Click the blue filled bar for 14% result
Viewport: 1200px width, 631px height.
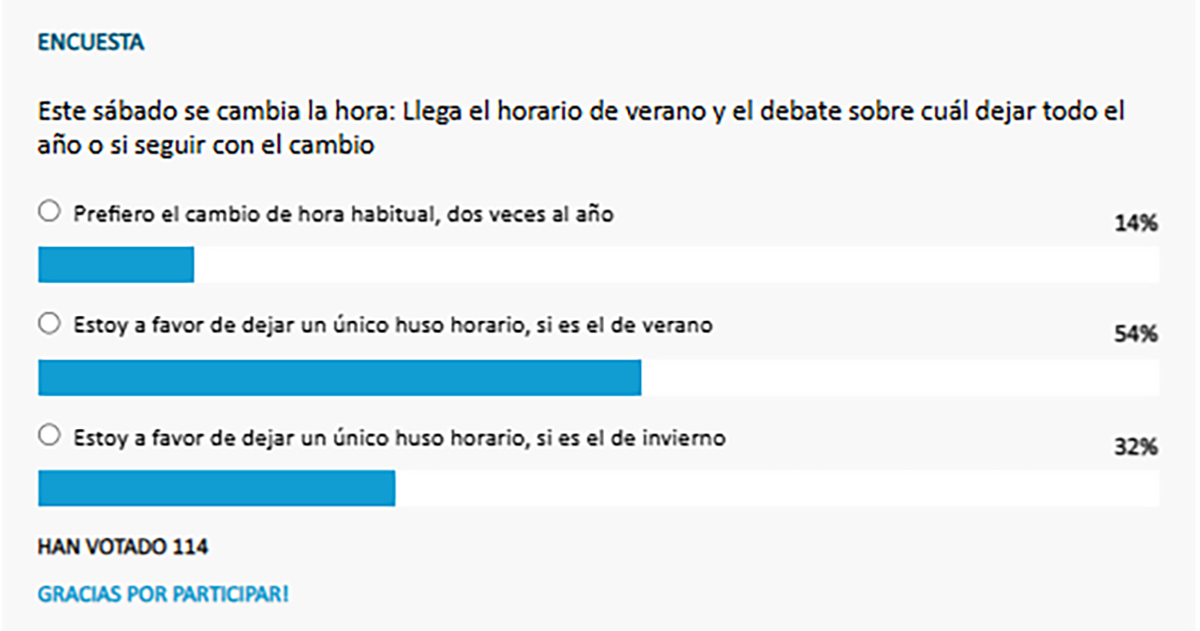115,265
